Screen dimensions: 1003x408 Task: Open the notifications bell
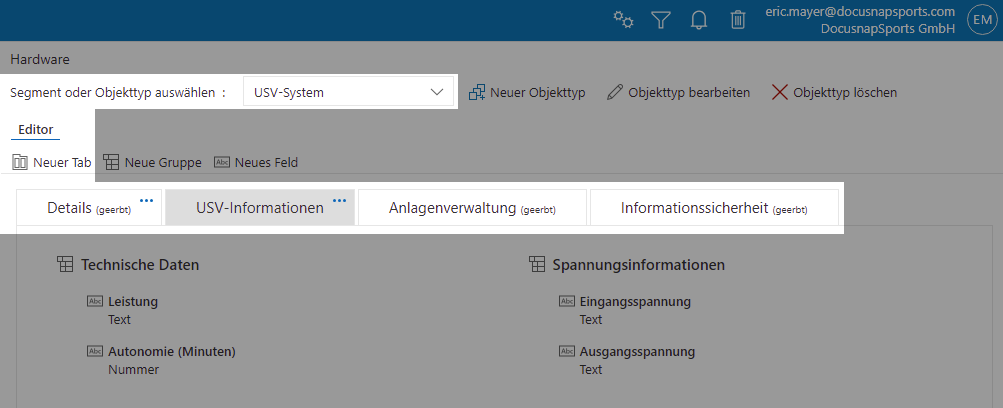699,20
